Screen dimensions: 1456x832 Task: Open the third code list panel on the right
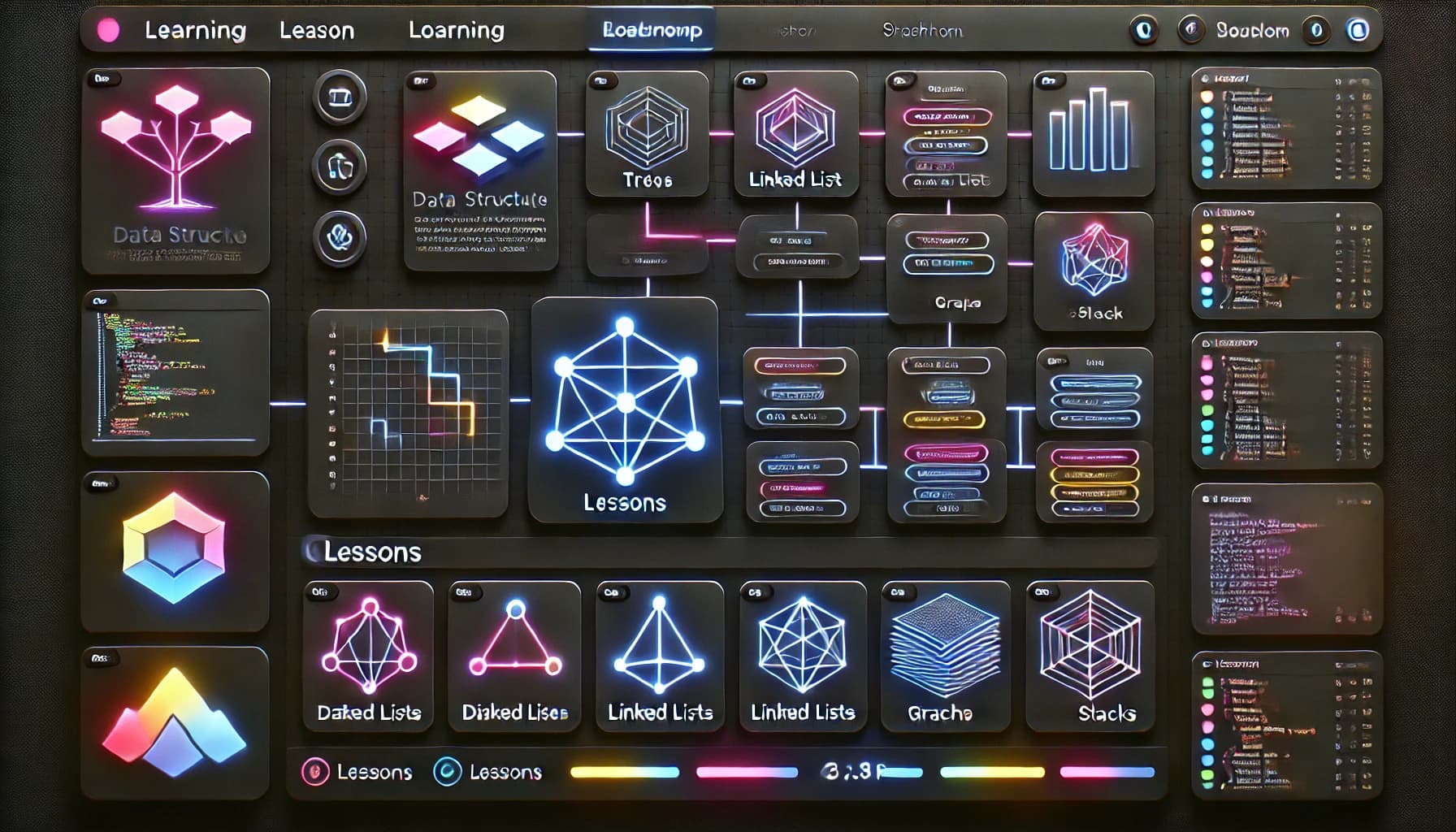click(x=1286, y=400)
